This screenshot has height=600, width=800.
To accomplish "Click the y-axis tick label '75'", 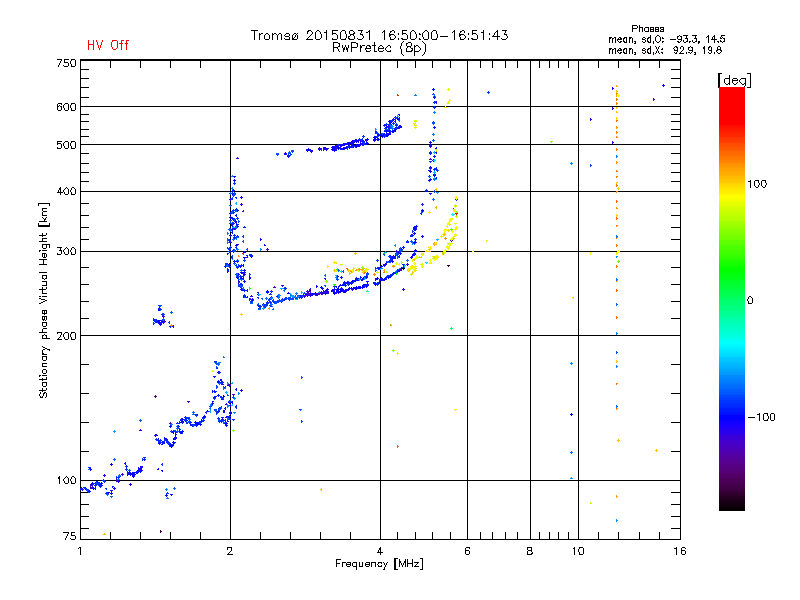I will [x=70, y=536].
